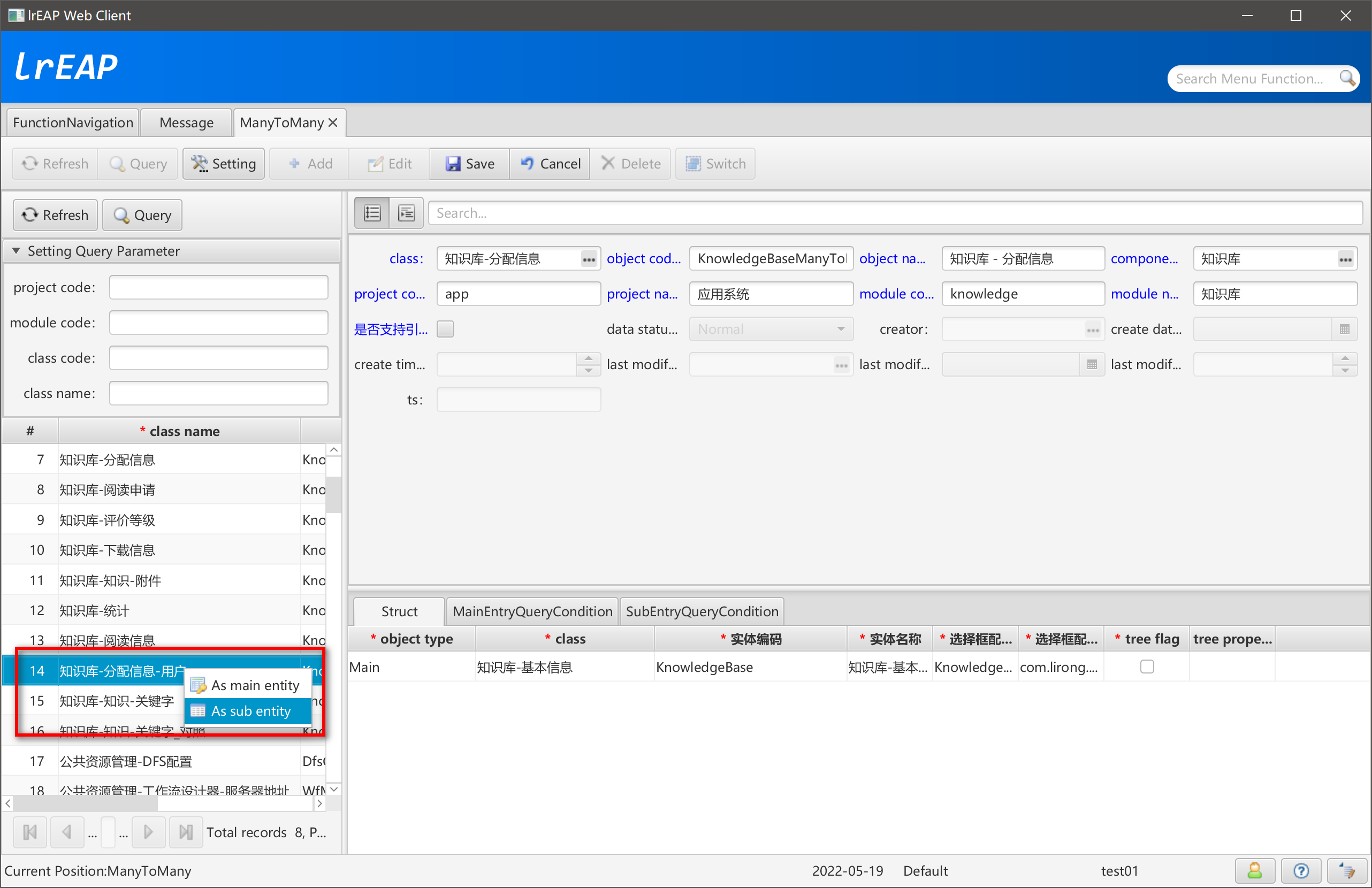
Task: Click the object code field
Action: [771, 259]
